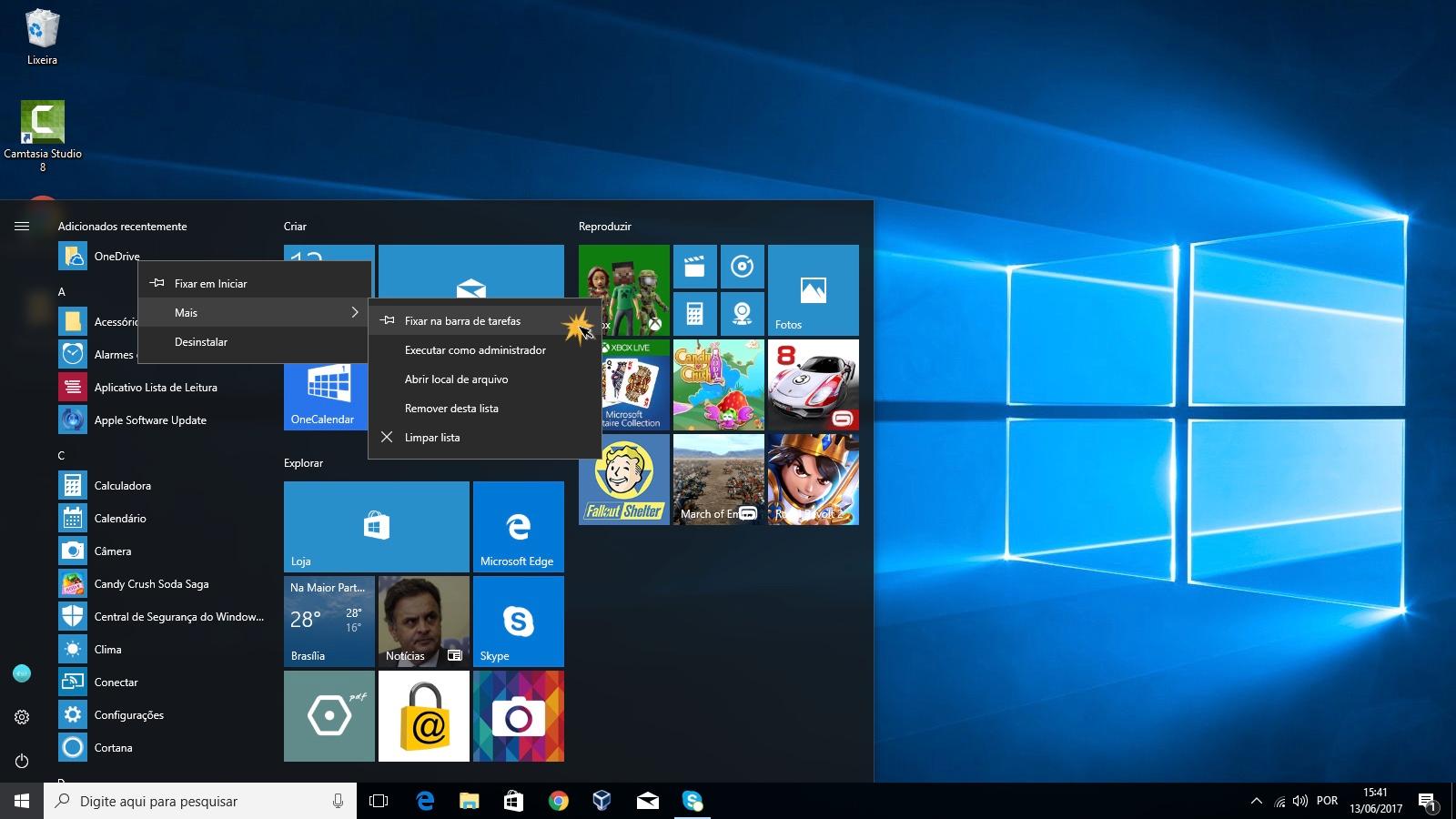Image resolution: width=1456 pixels, height=819 pixels.
Task: Open File Explorer from the taskbar
Action: point(469,801)
